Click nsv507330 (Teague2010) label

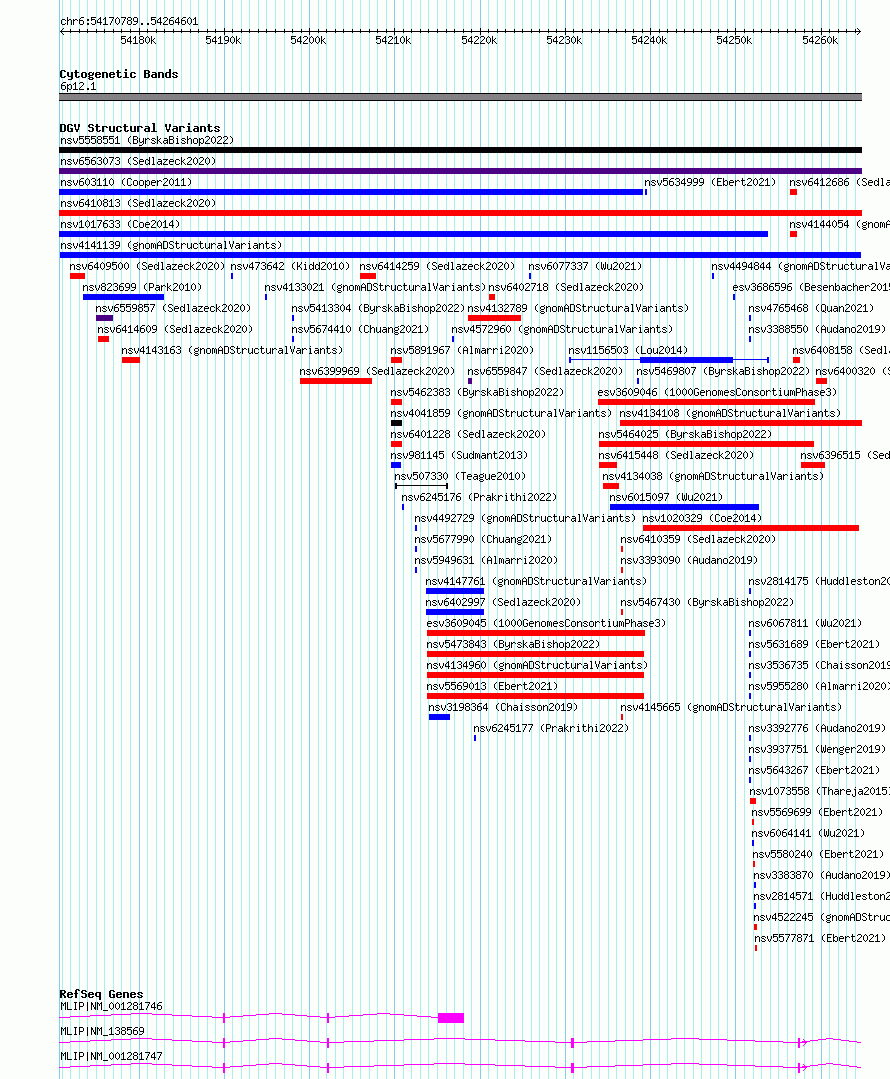[460, 476]
